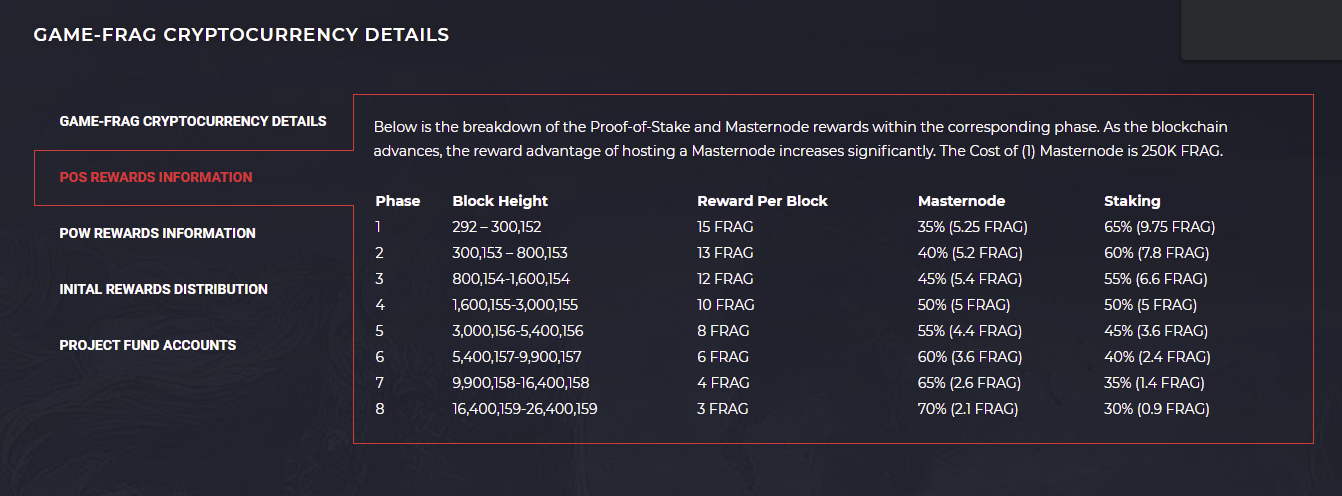Click the Staking column header
This screenshot has height=496, width=1342.
(x=1132, y=201)
